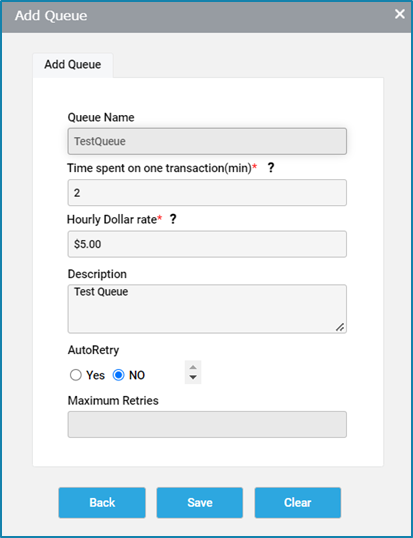Select the Yes radio button for AutoRetry
Screen dimensions: 413x538
pos(75,375)
